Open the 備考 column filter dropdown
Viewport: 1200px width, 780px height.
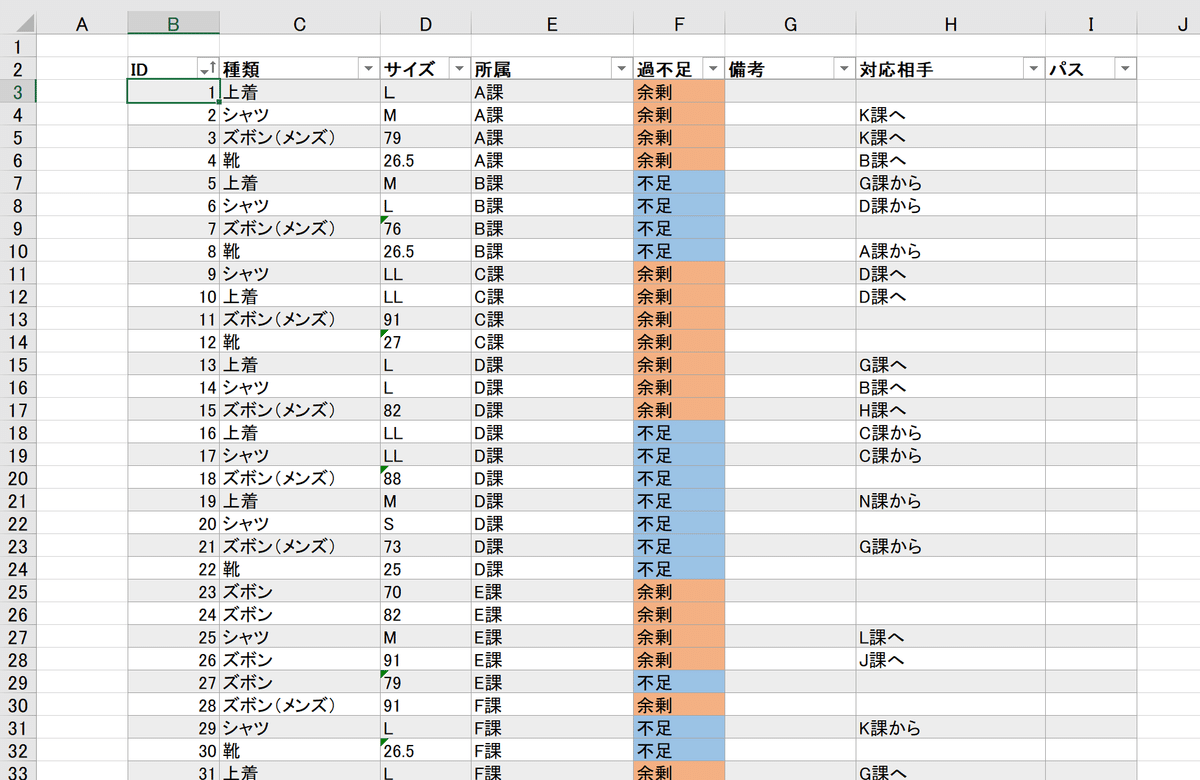point(843,69)
